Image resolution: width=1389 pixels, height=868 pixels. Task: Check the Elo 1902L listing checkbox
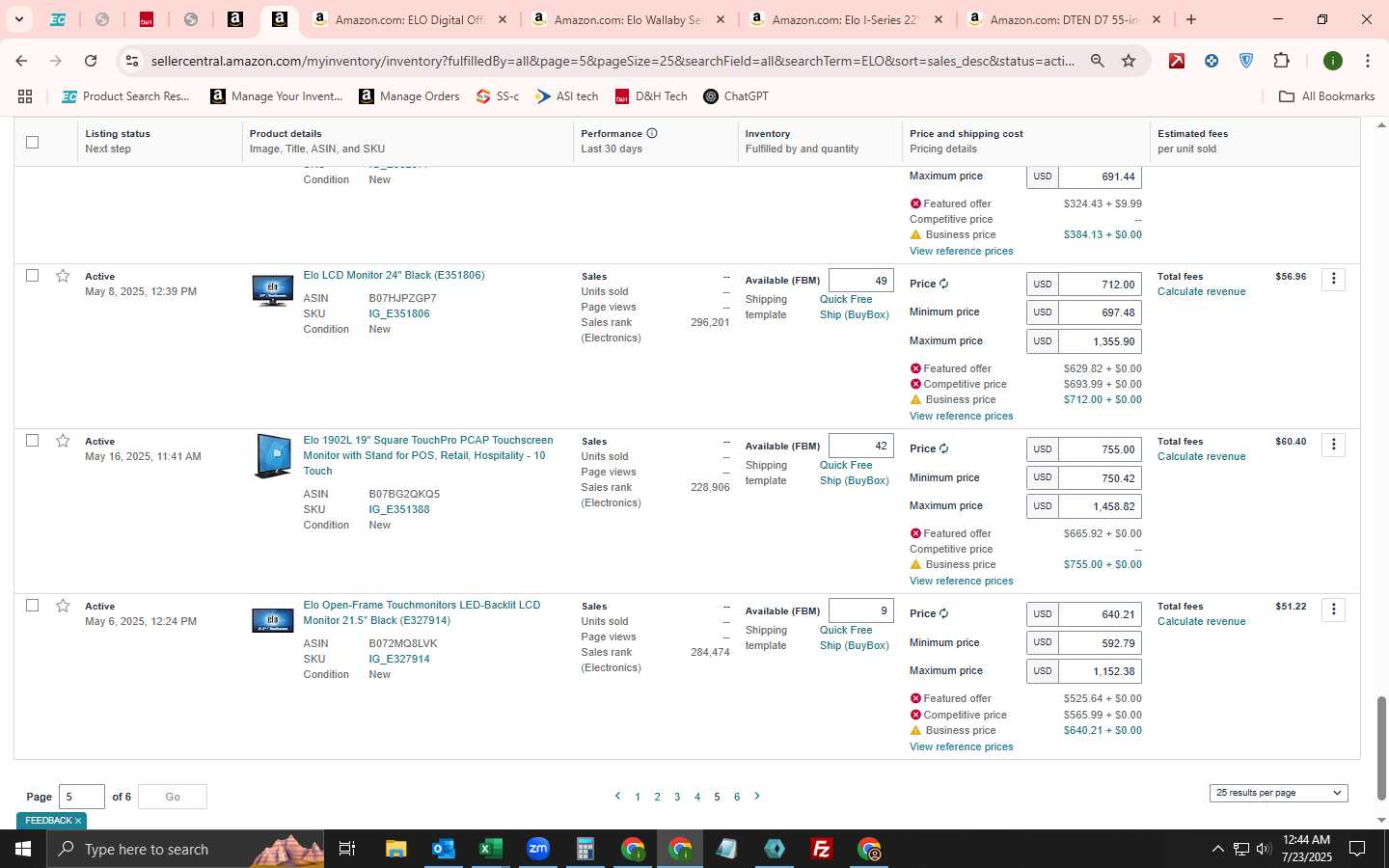coord(32,441)
